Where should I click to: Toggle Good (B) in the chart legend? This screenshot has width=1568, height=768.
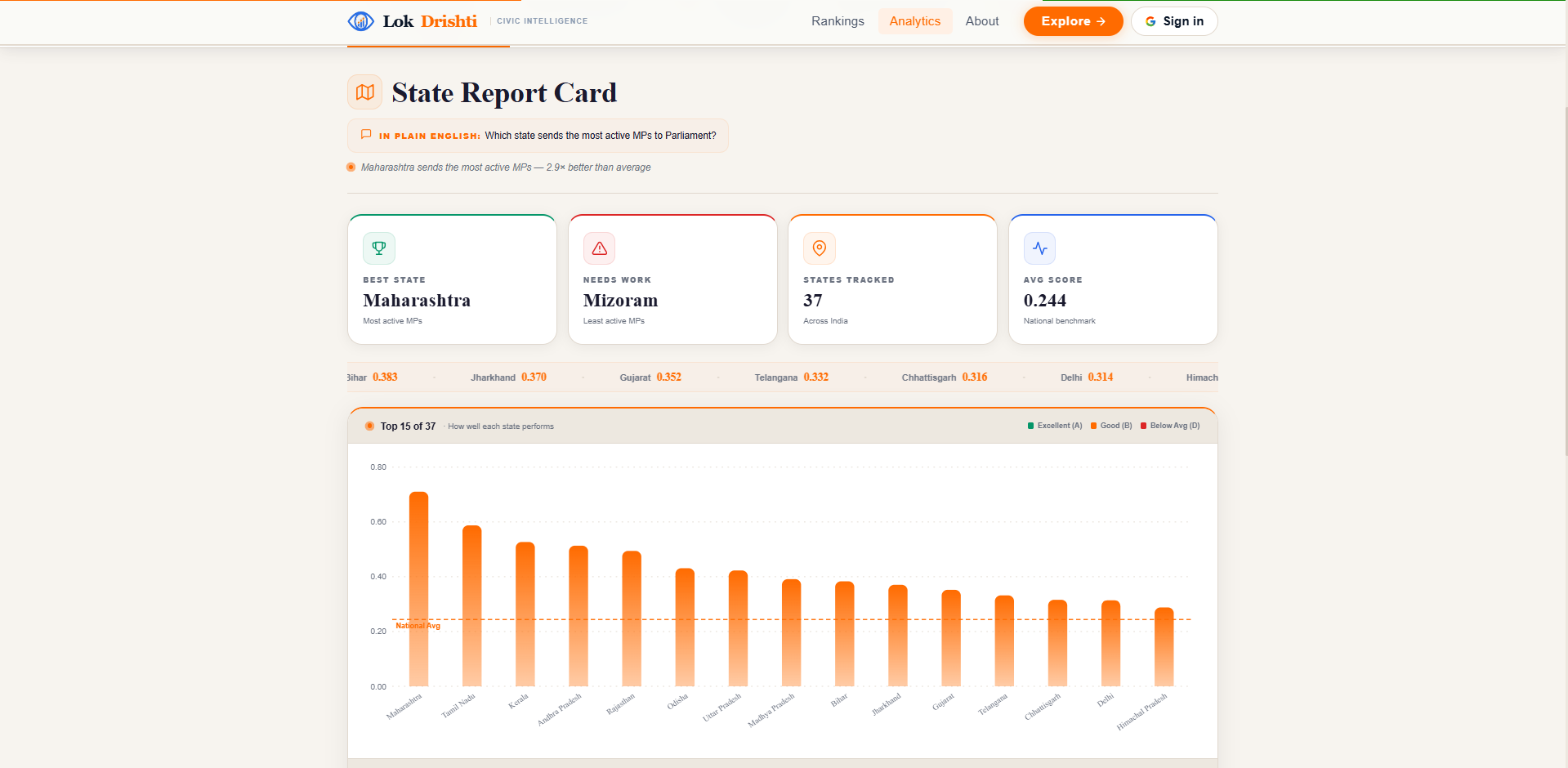tap(1111, 425)
